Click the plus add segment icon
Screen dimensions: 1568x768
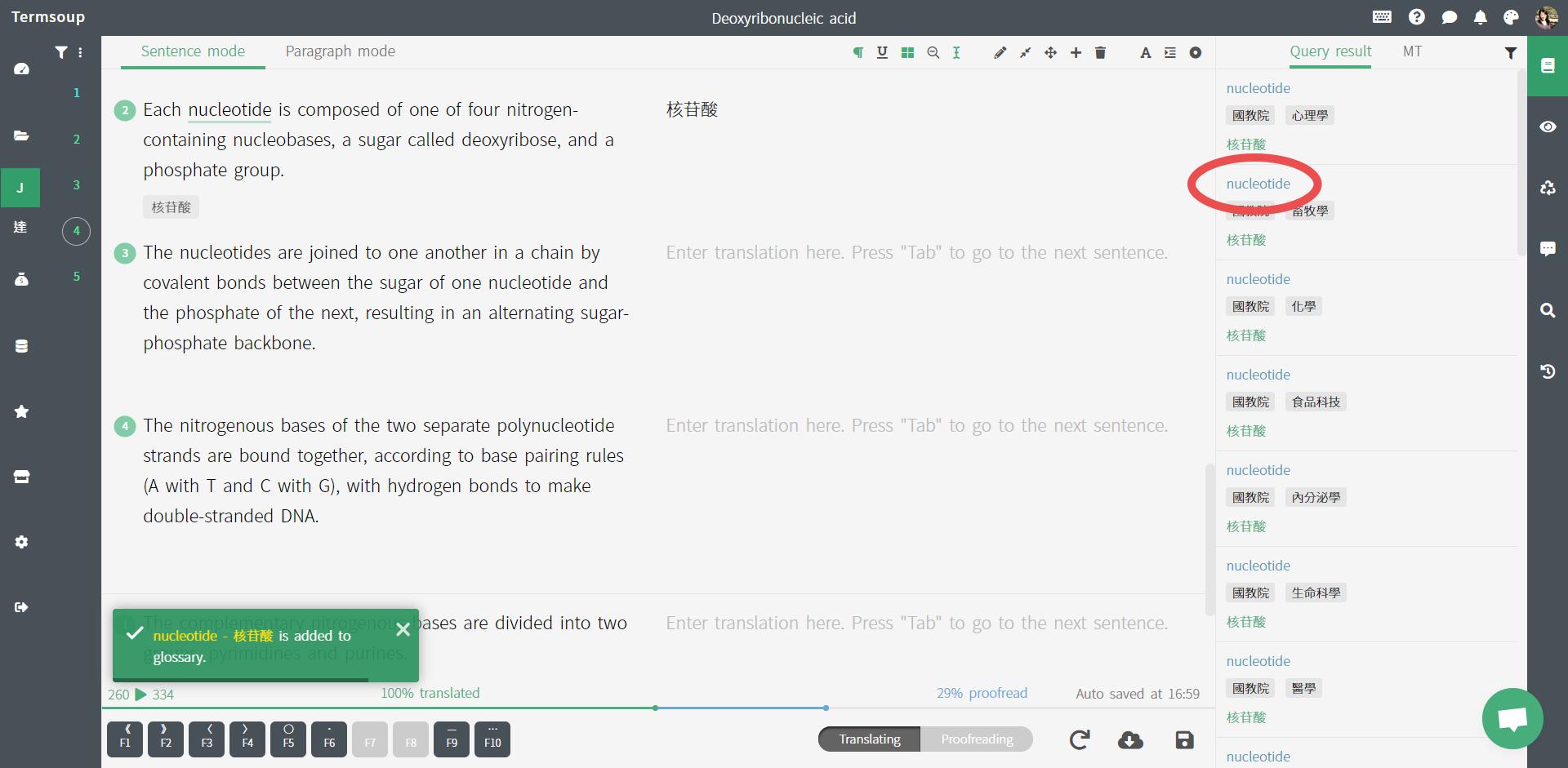pos(1076,52)
